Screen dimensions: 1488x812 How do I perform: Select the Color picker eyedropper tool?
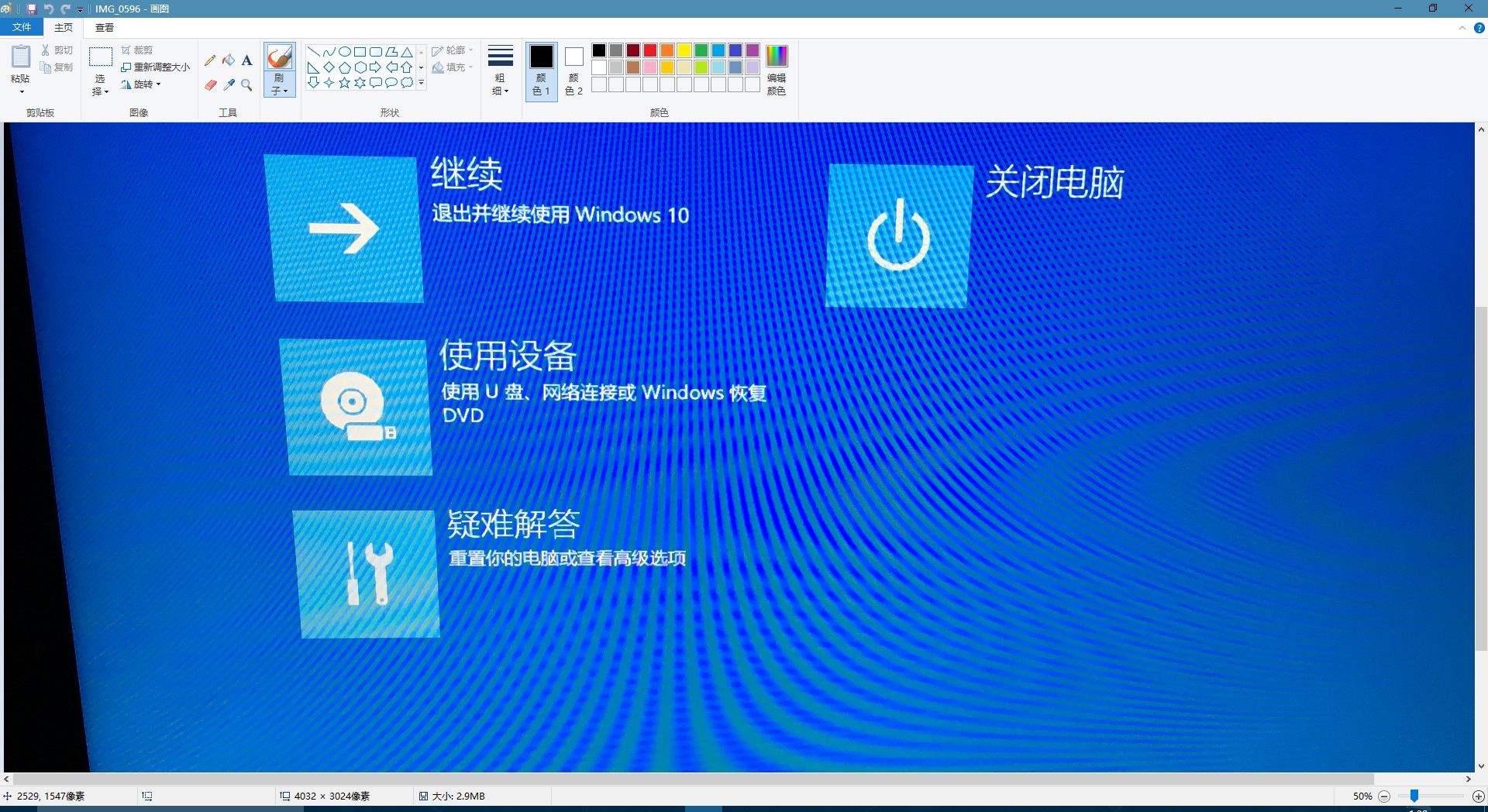point(229,84)
